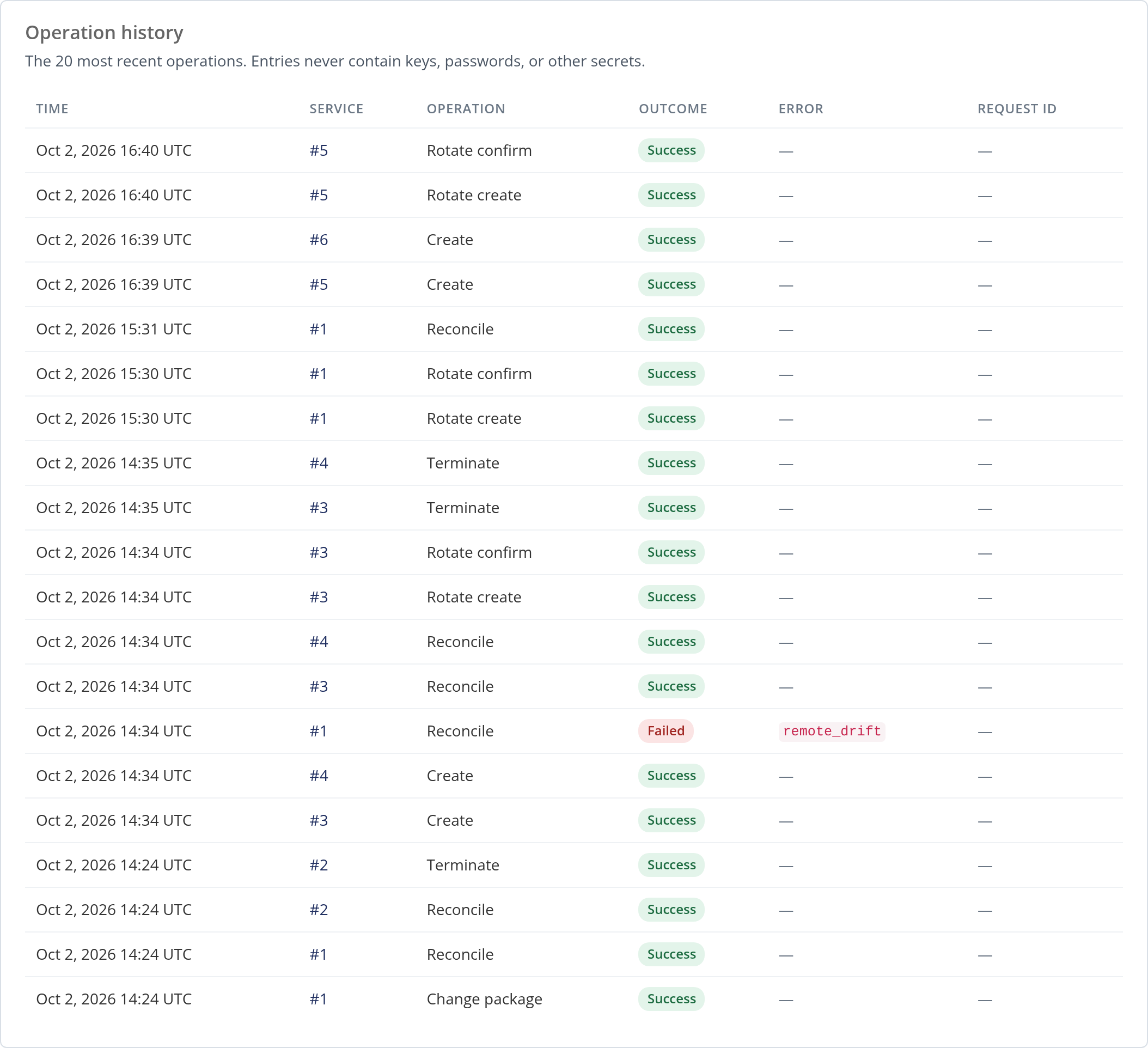Open service #4 link in 14:34 Reconcile row
1148x1048 pixels.
point(319,642)
